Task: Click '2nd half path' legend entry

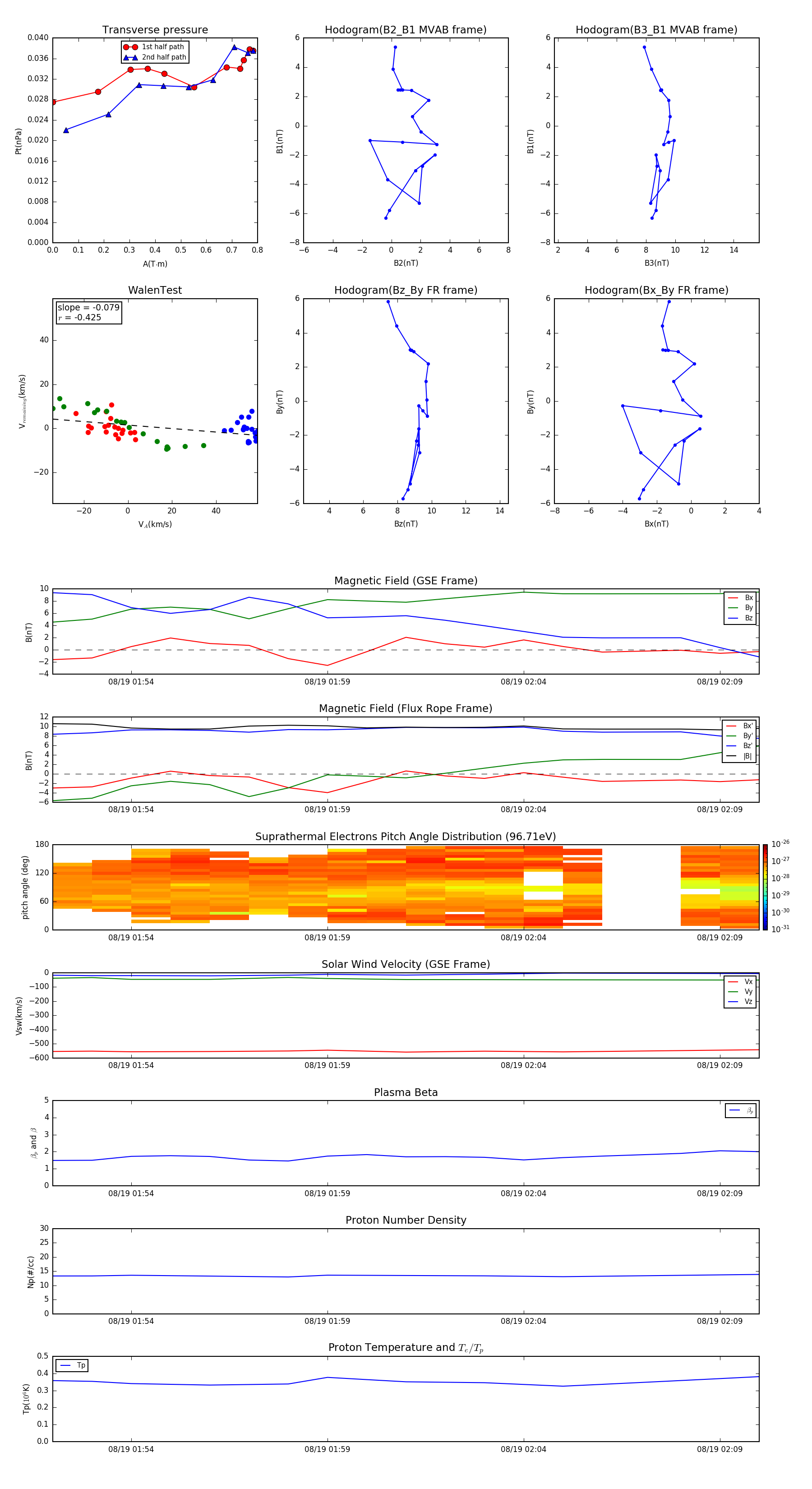Action: [x=156, y=57]
